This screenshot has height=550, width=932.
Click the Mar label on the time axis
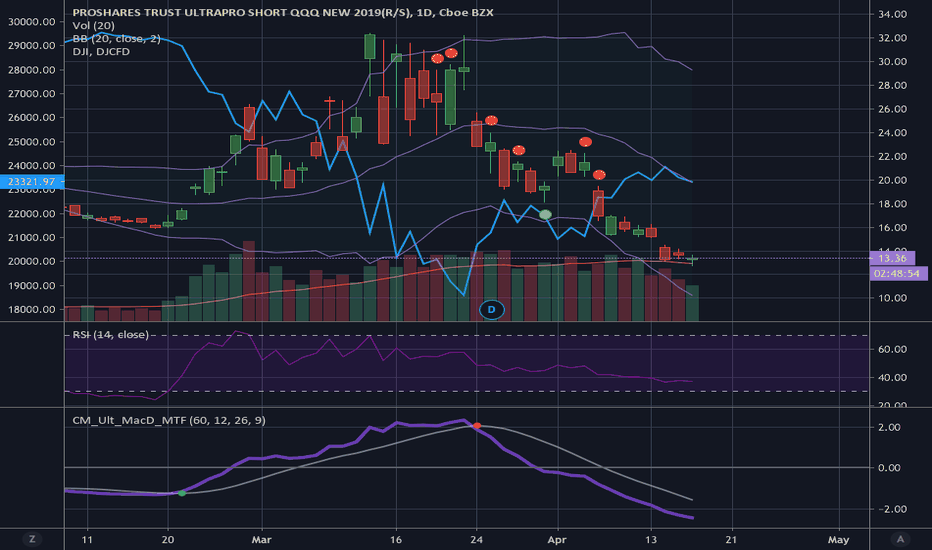coord(262,540)
